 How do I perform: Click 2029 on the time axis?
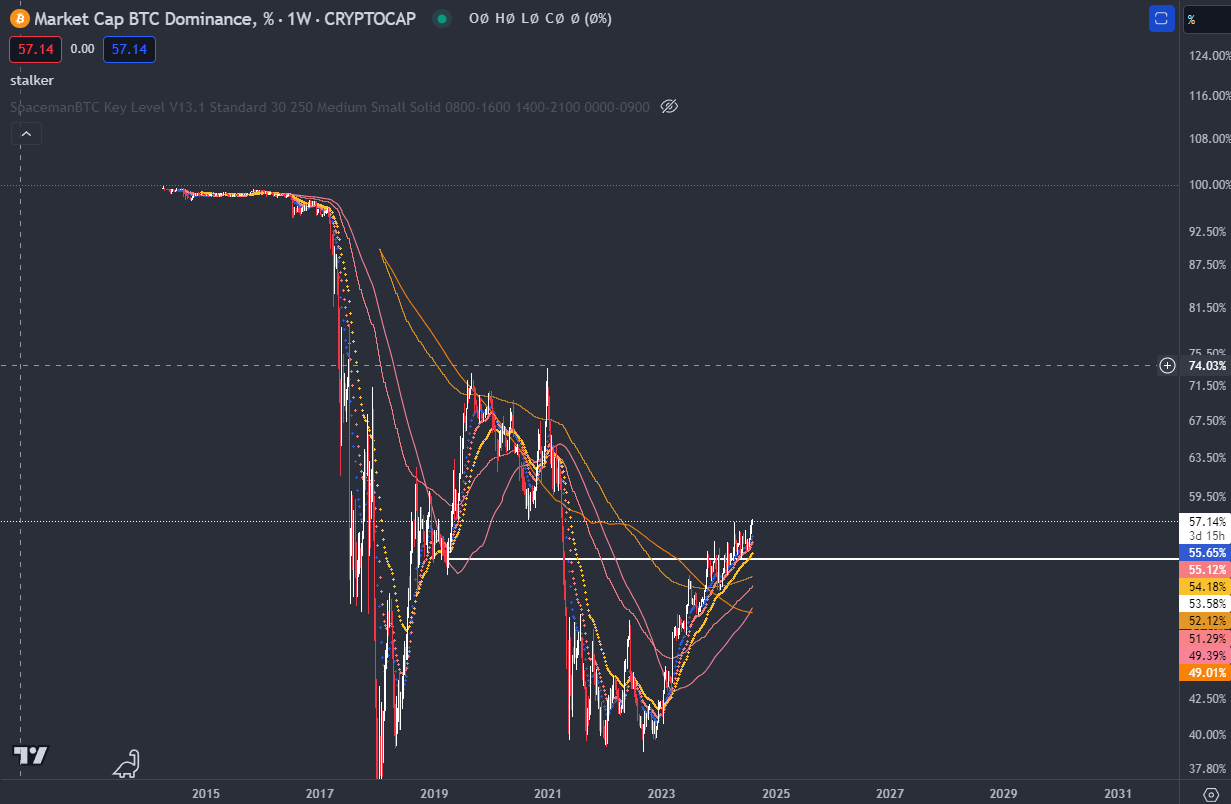click(1003, 793)
